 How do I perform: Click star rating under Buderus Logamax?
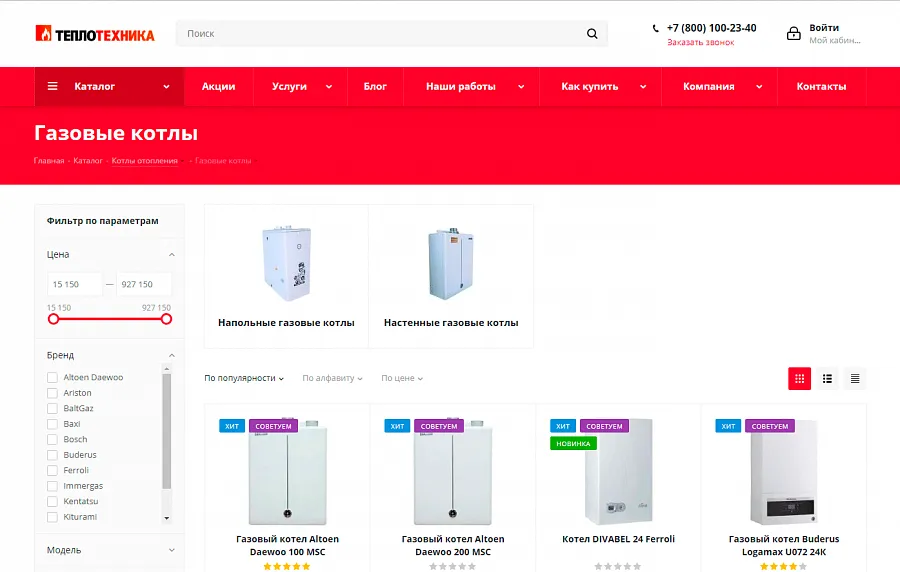[x=783, y=566]
